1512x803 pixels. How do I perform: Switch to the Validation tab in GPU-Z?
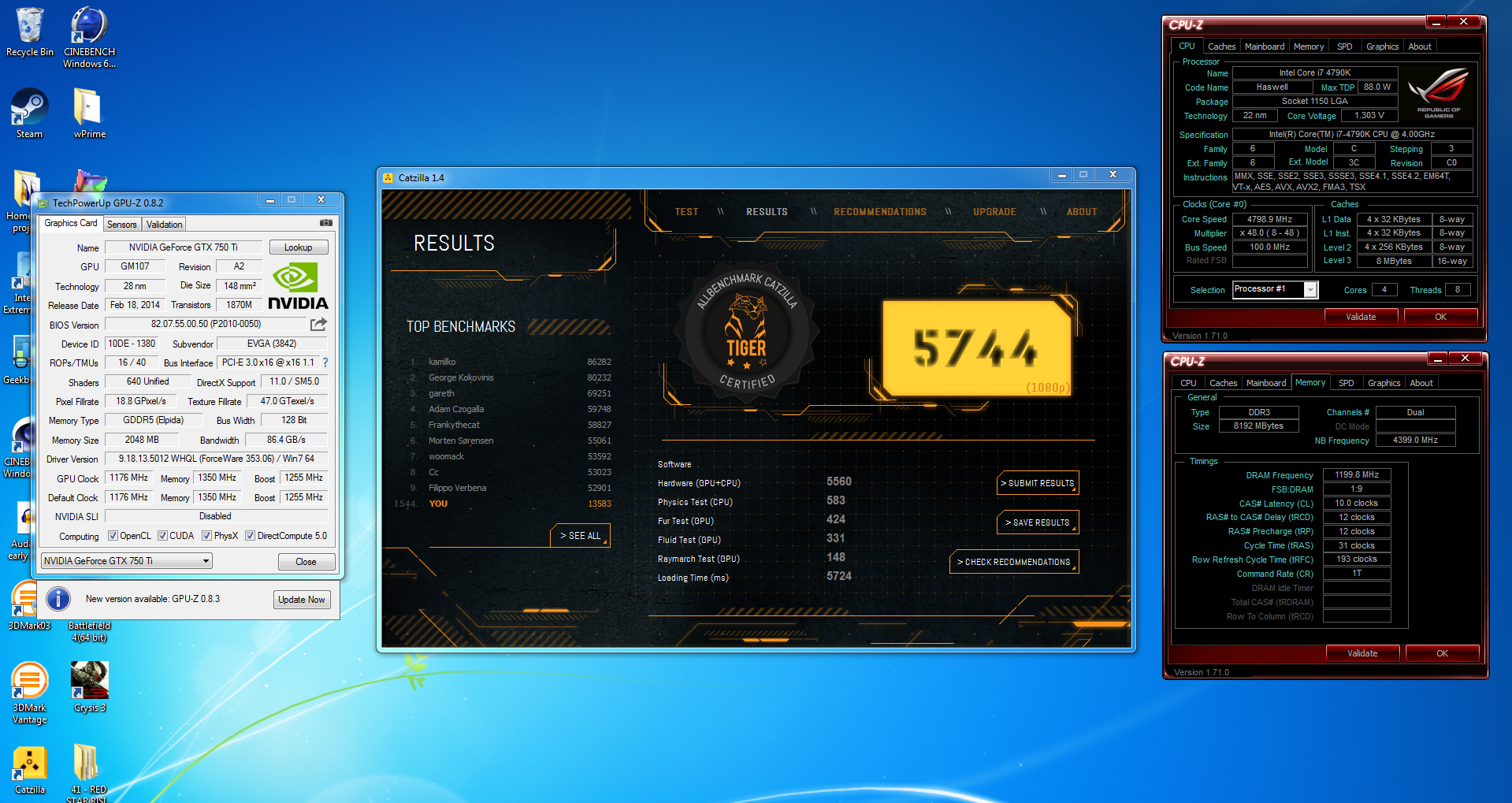point(164,225)
